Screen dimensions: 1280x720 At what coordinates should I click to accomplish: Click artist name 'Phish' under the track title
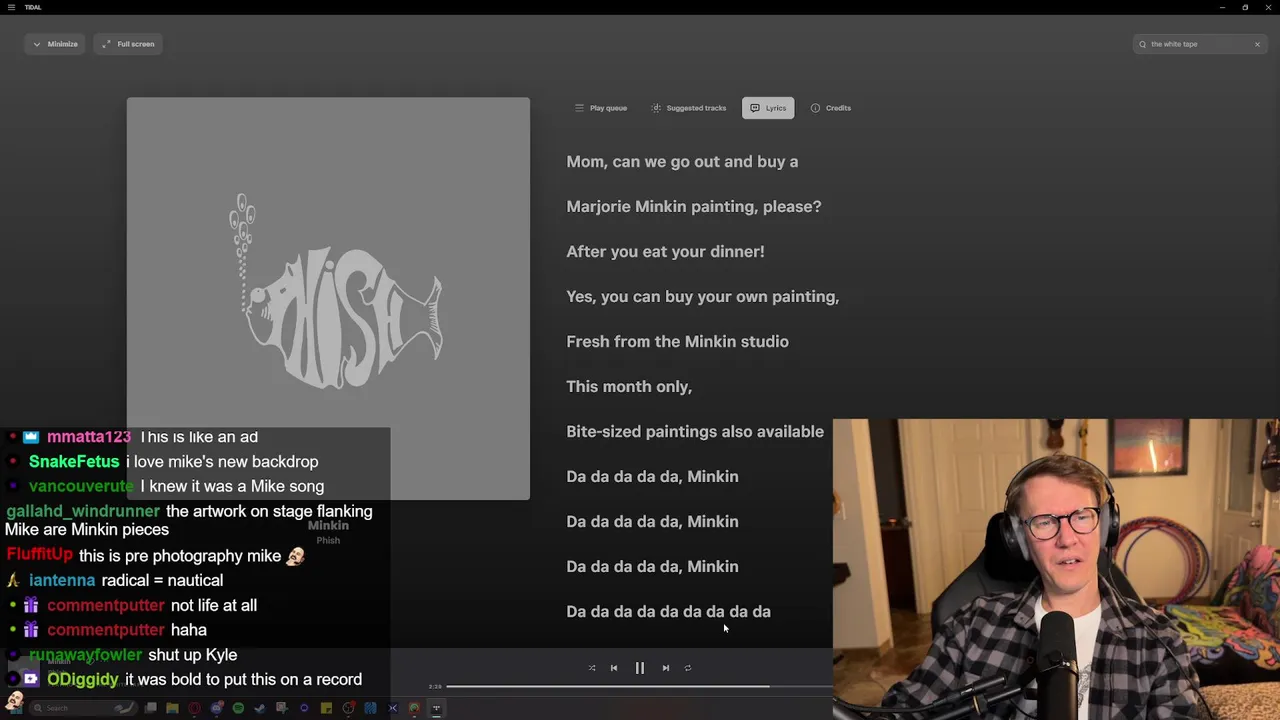328,541
